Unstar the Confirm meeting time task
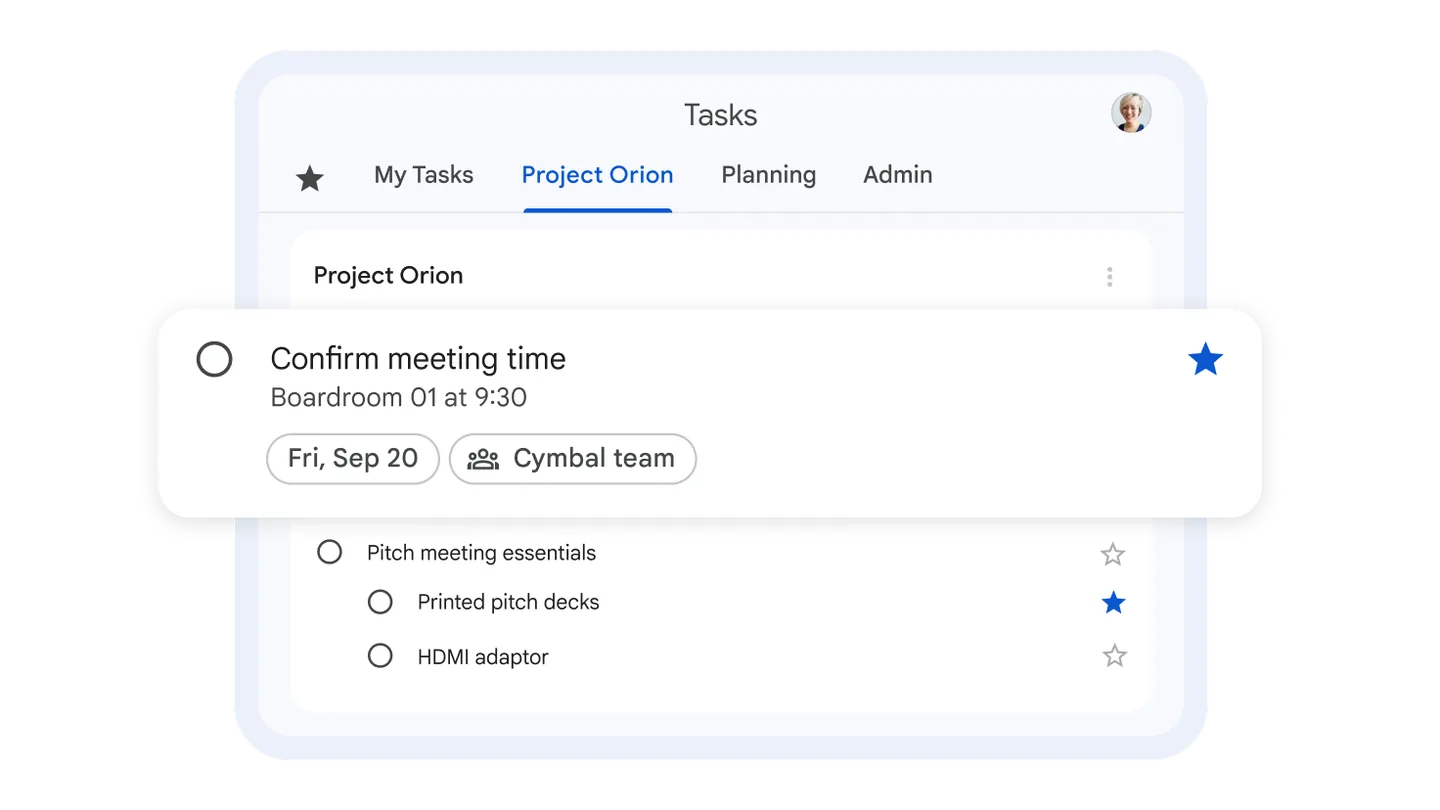Image resolution: width=1440 pixels, height=810 pixels. click(1205, 359)
